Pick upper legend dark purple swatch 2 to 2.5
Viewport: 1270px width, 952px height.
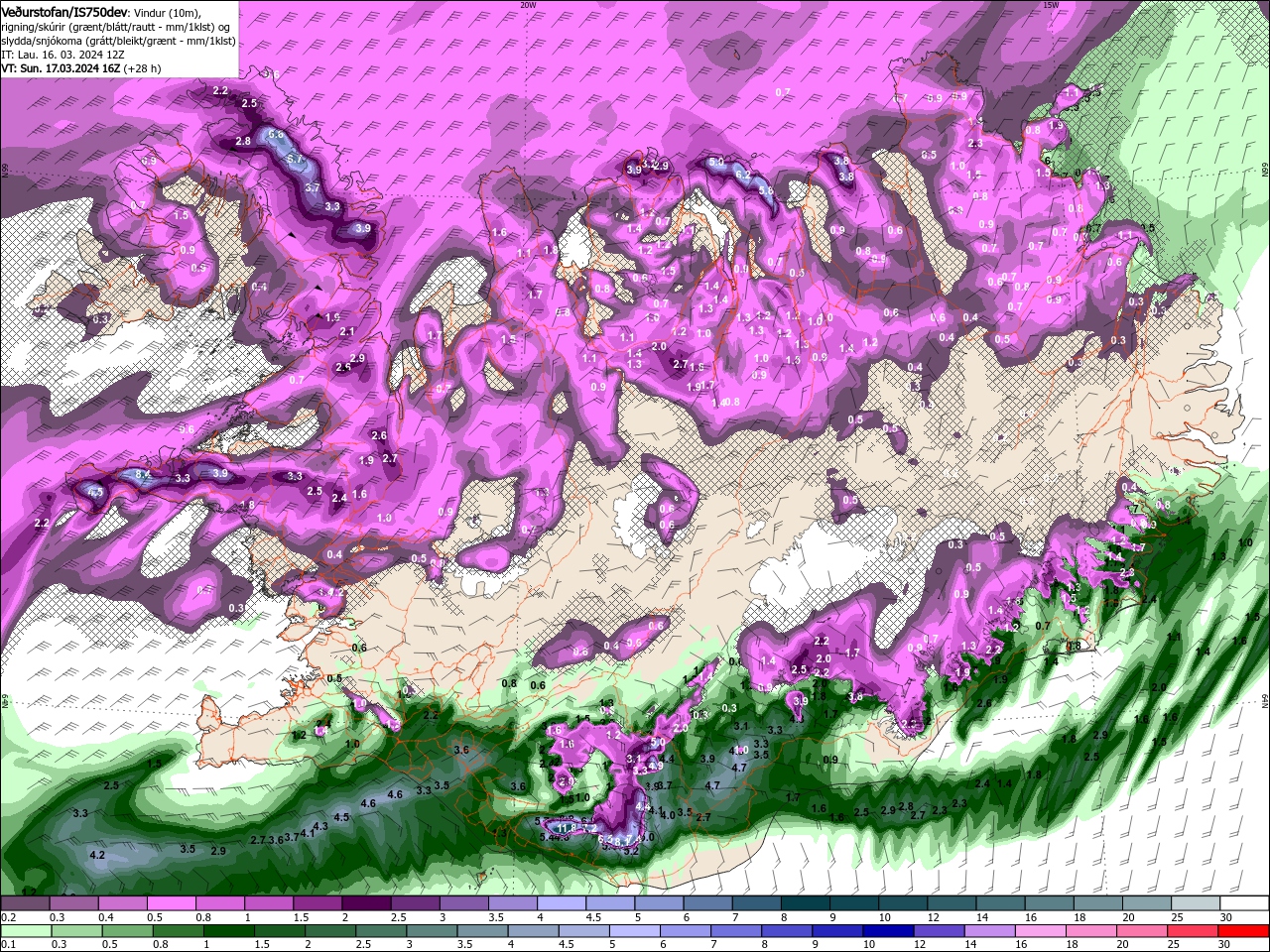pyautogui.click(x=366, y=902)
